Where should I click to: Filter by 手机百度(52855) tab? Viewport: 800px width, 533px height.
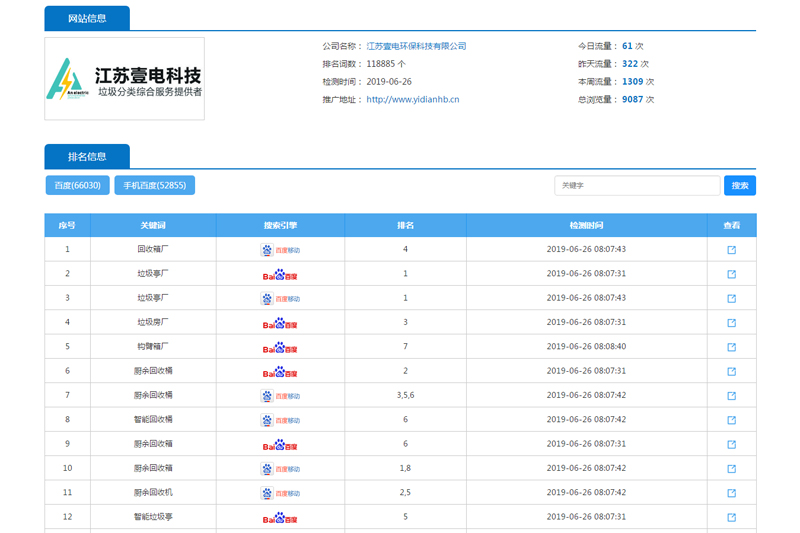pos(155,185)
